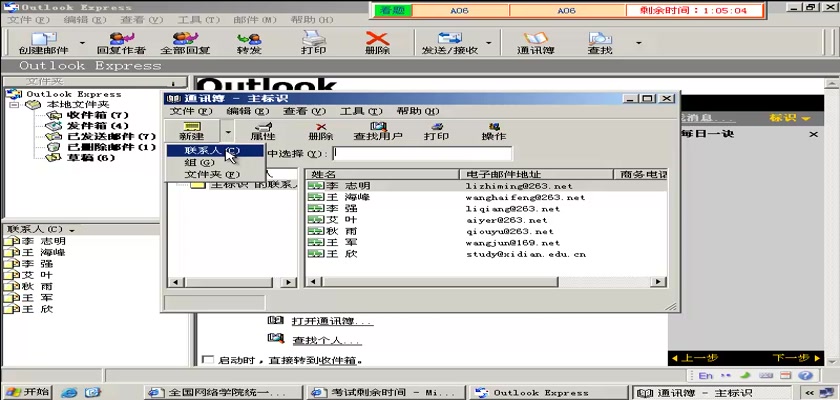
Task: Click the Delete (删除) icon in Outlook toolbar
Action: 377,43
